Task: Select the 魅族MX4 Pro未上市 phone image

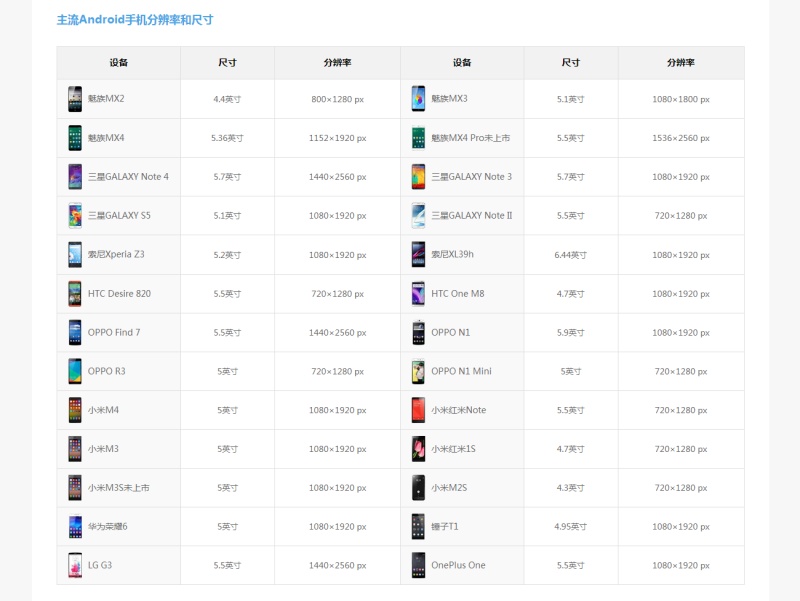Action: [418, 138]
